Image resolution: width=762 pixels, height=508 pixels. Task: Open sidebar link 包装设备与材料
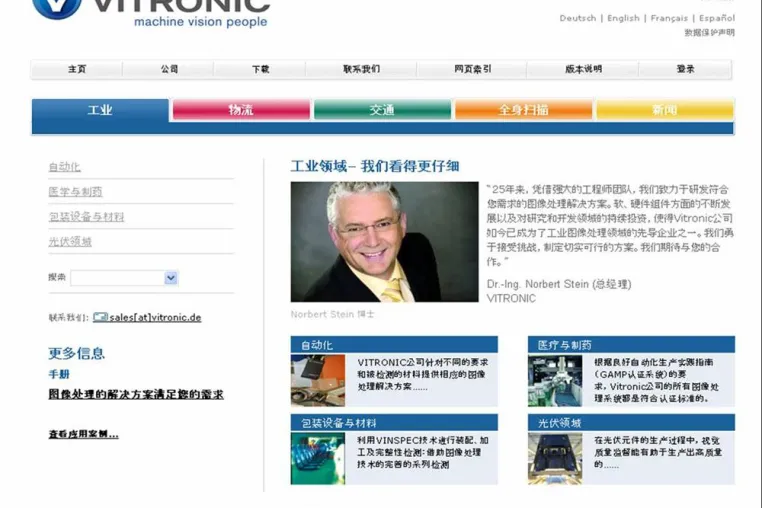[x=87, y=217]
